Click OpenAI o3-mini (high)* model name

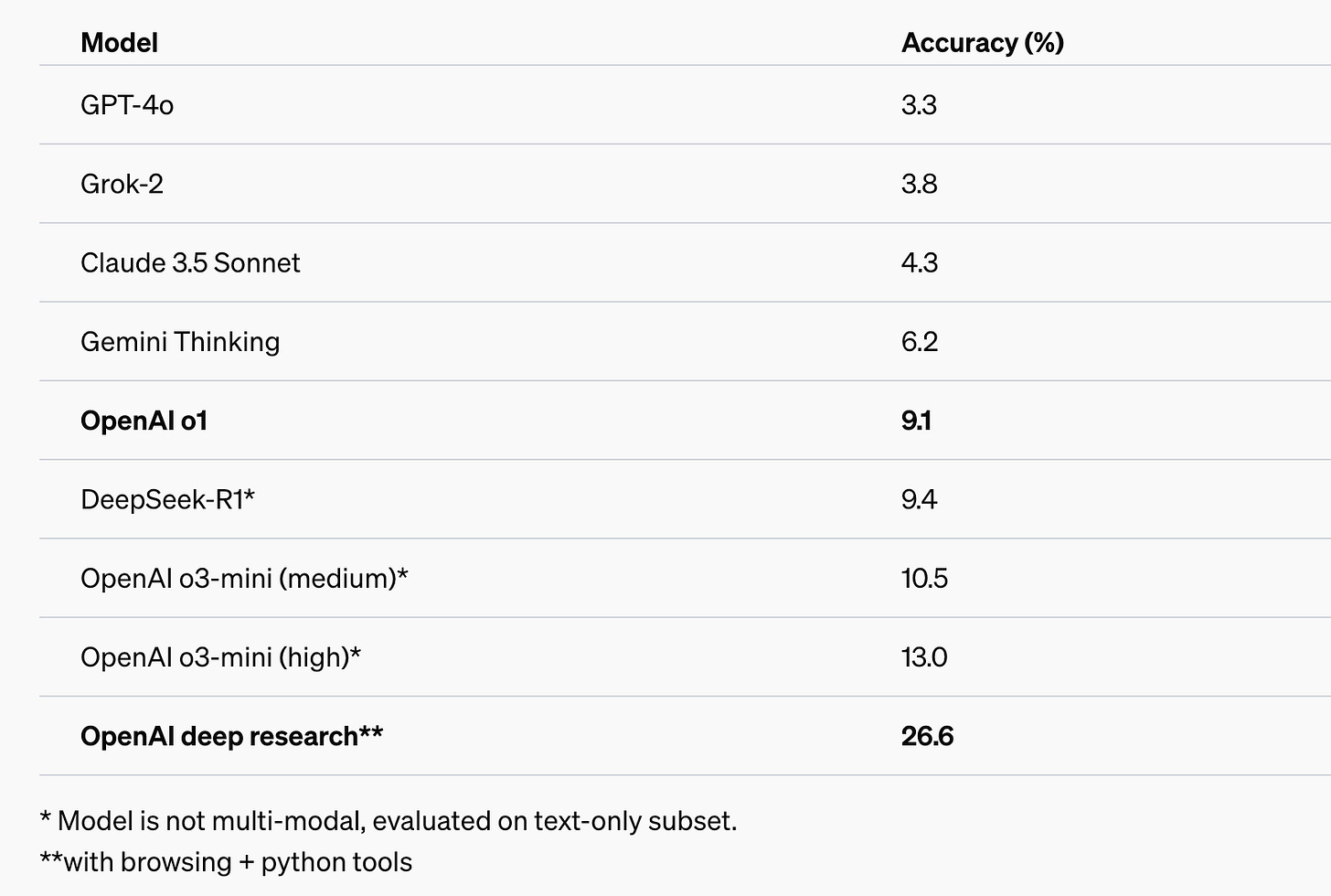click(220, 657)
